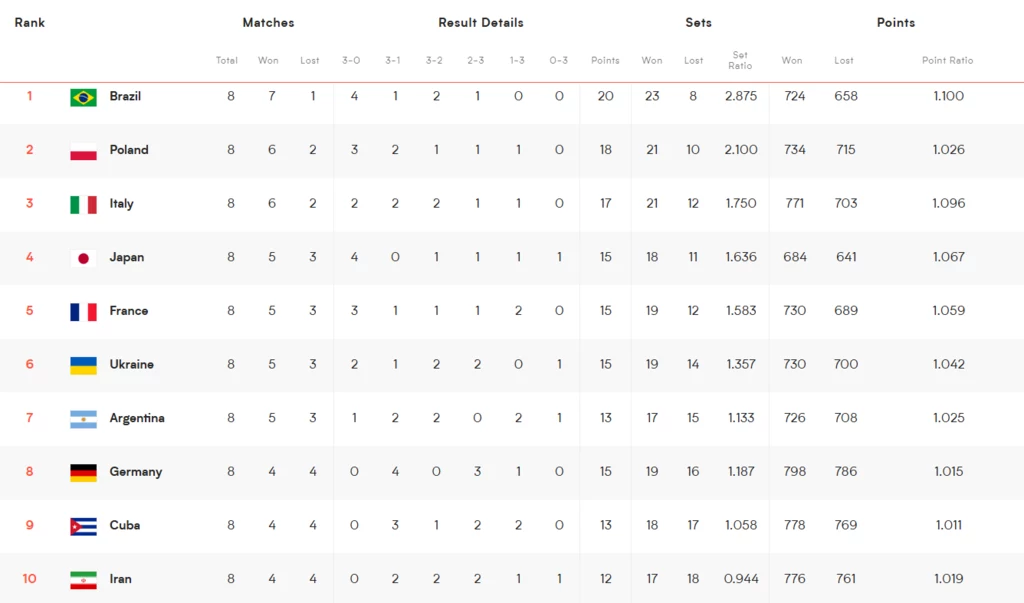Click the Italy flag icon
This screenshot has width=1024, height=603.
pyautogui.click(x=84, y=204)
